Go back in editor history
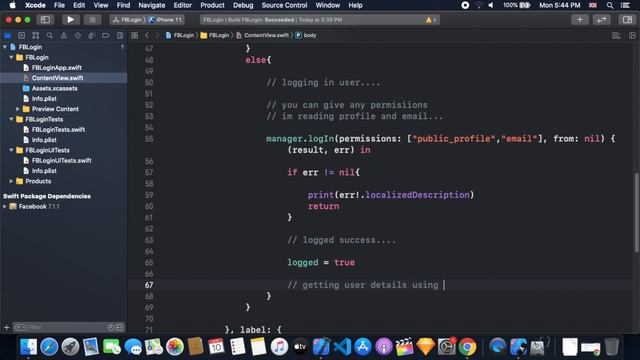 tap(147, 36)
